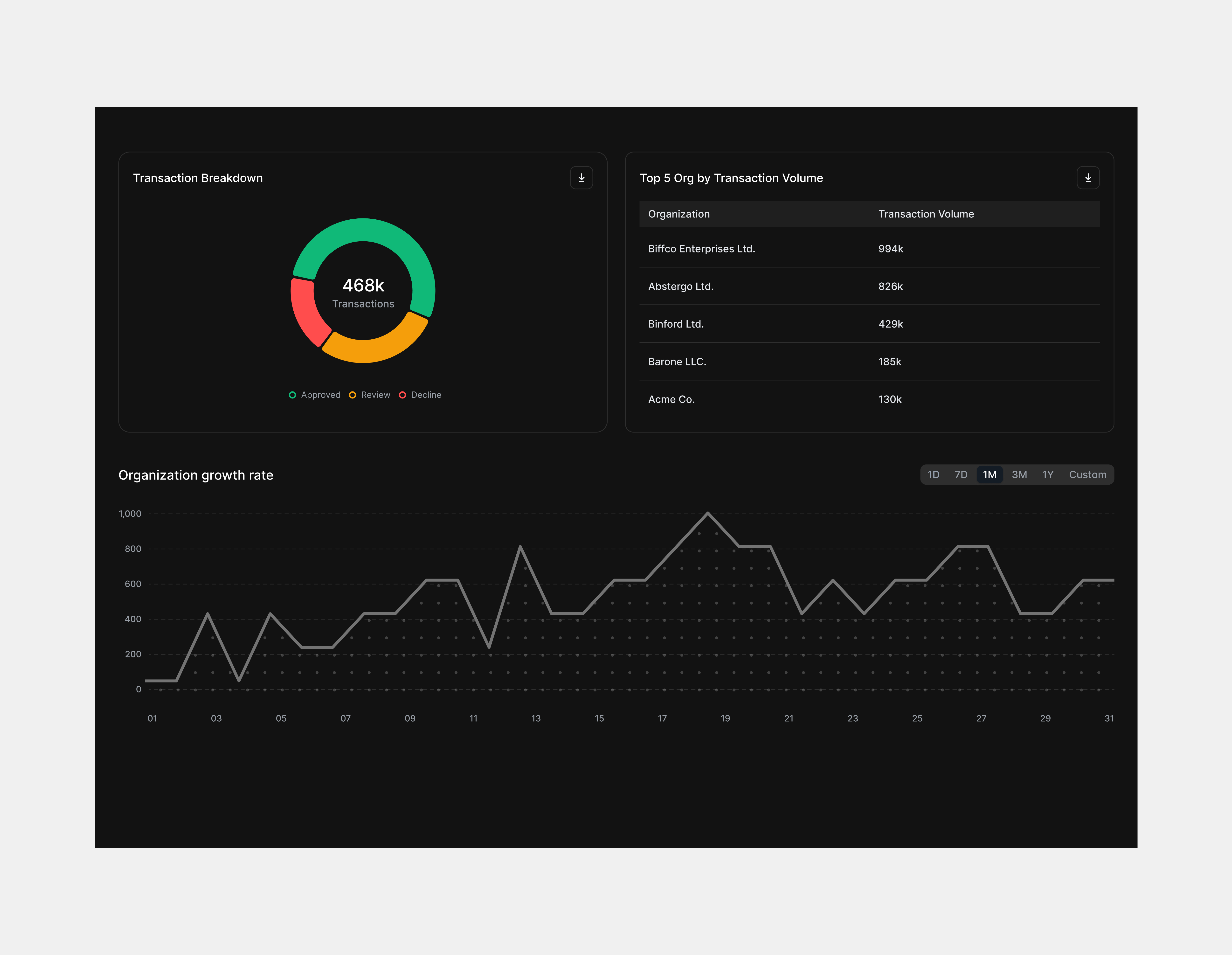Select the Barone LLC. row
1232x955 pixels.
(x=869, y=362)
